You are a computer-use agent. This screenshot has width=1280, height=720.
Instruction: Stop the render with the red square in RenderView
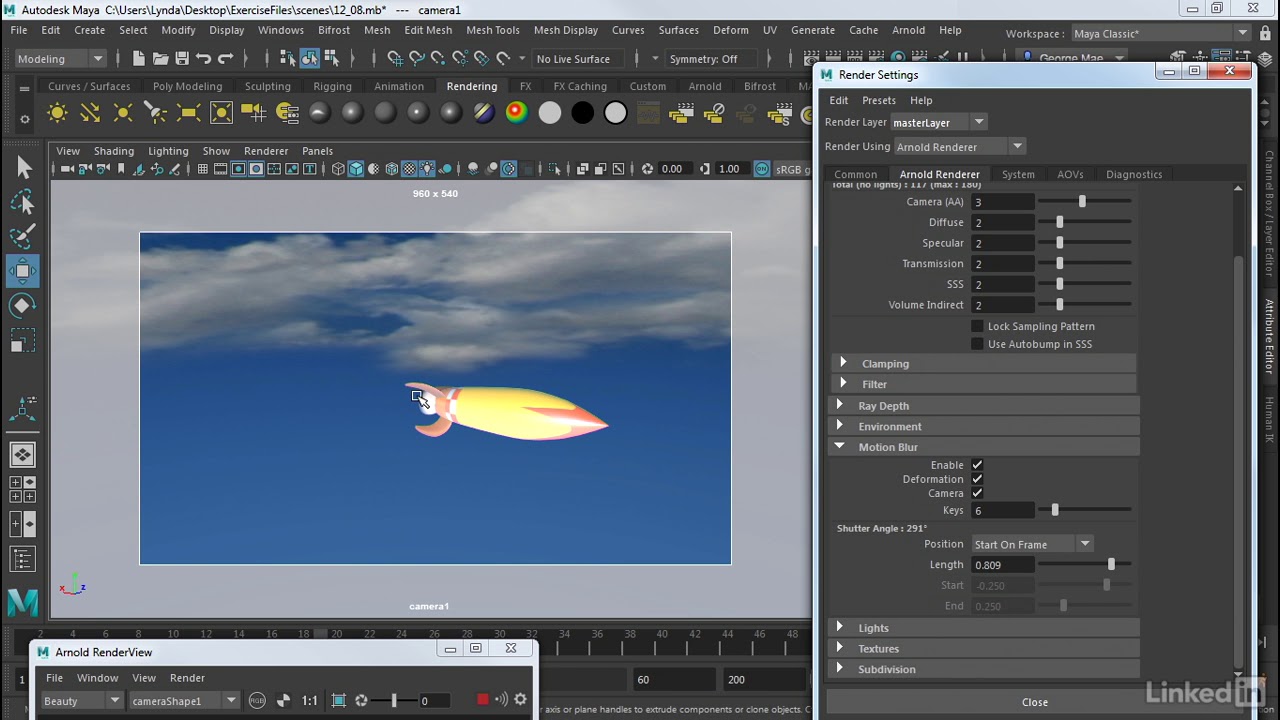click(x=483, y=700)
